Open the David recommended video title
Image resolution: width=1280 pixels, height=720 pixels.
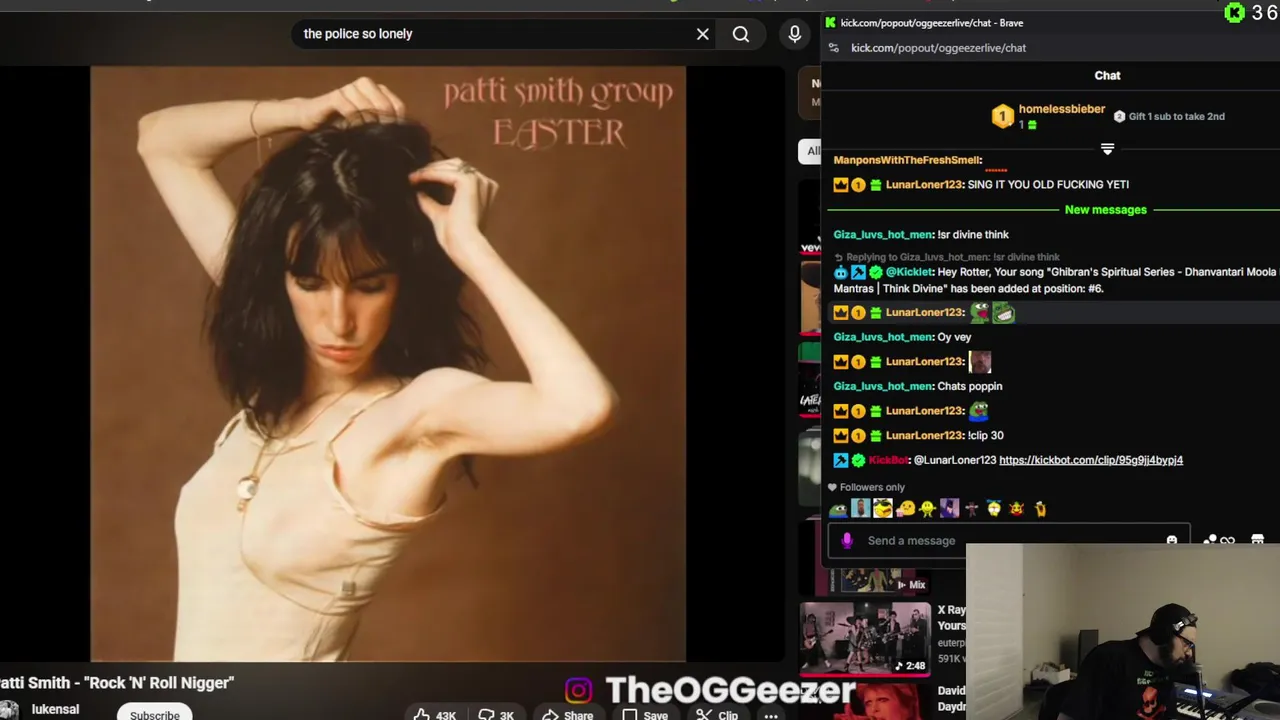(x=952, y=698)
